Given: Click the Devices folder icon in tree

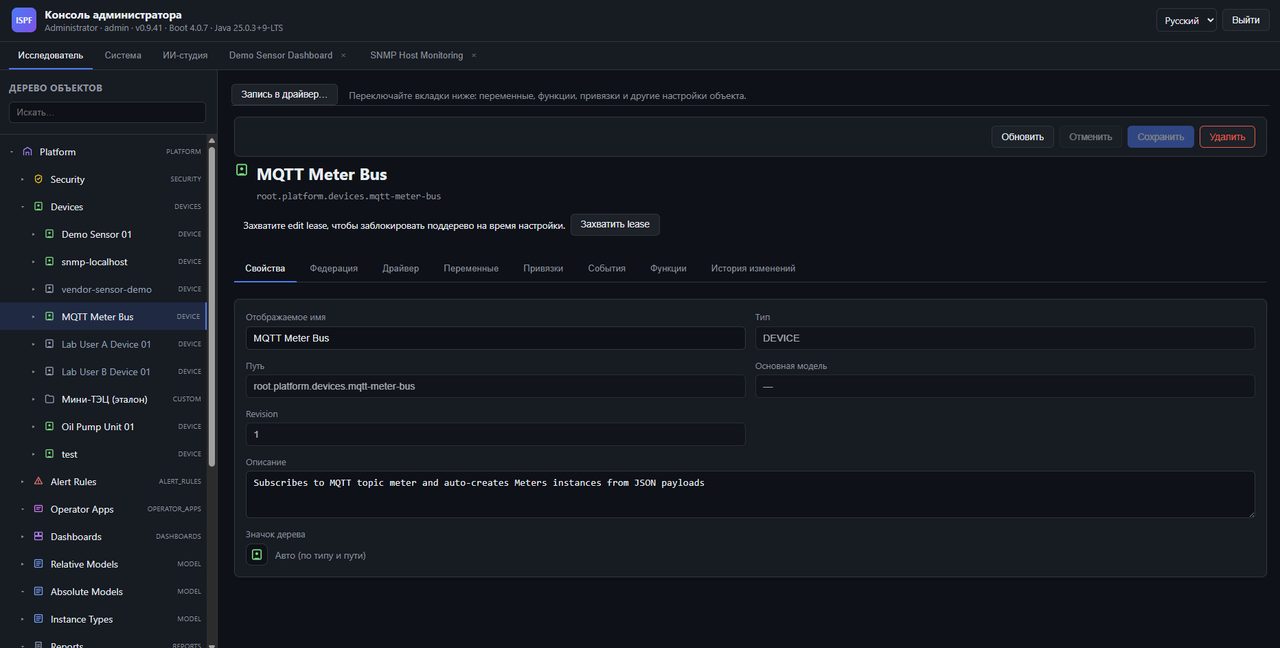Looking at the screenshot, I should pos(38,207).
